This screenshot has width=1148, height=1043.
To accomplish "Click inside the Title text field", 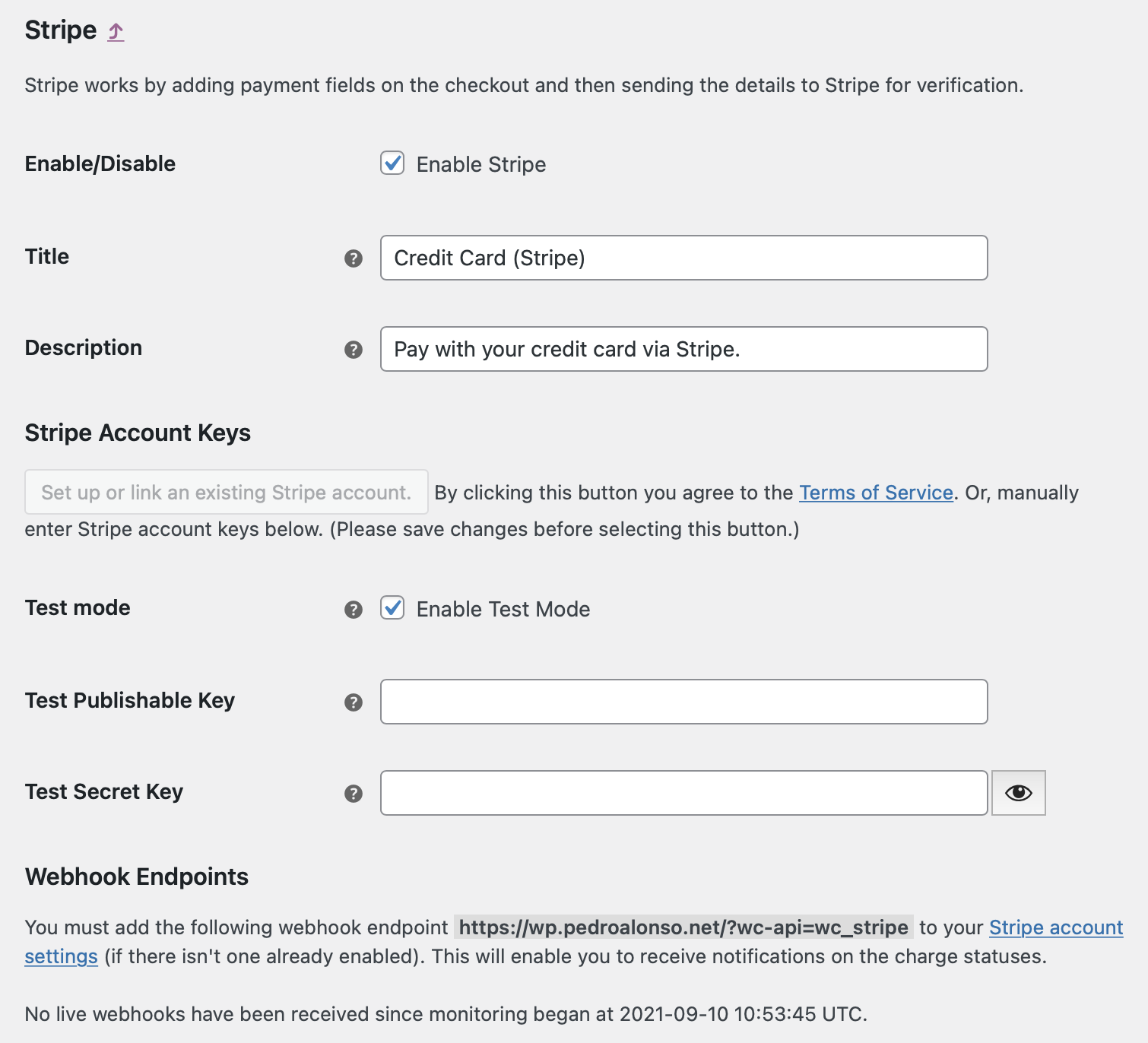I will click(x=683, y=258).
